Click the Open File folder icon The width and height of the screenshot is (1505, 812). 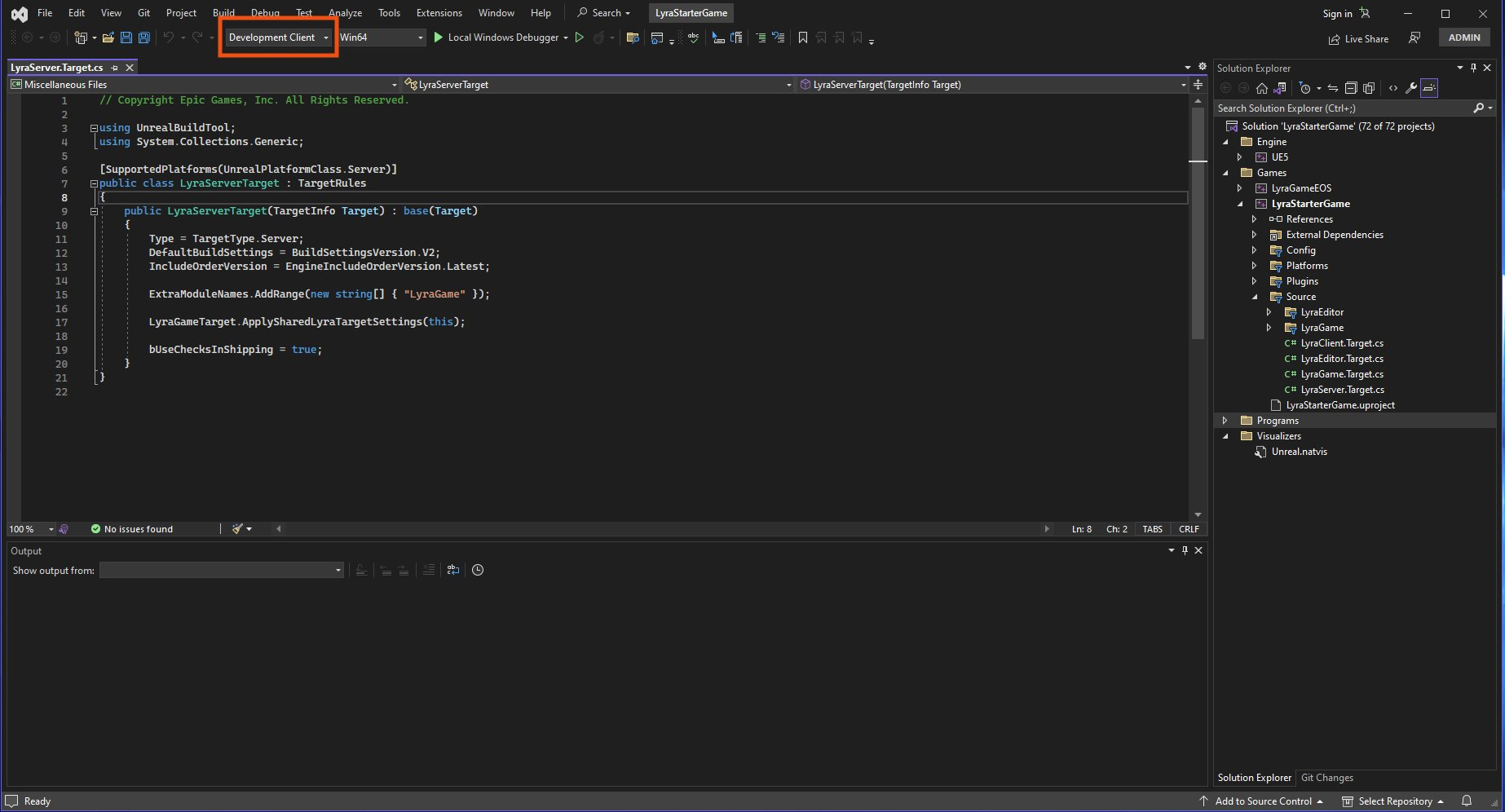[108, 38]
